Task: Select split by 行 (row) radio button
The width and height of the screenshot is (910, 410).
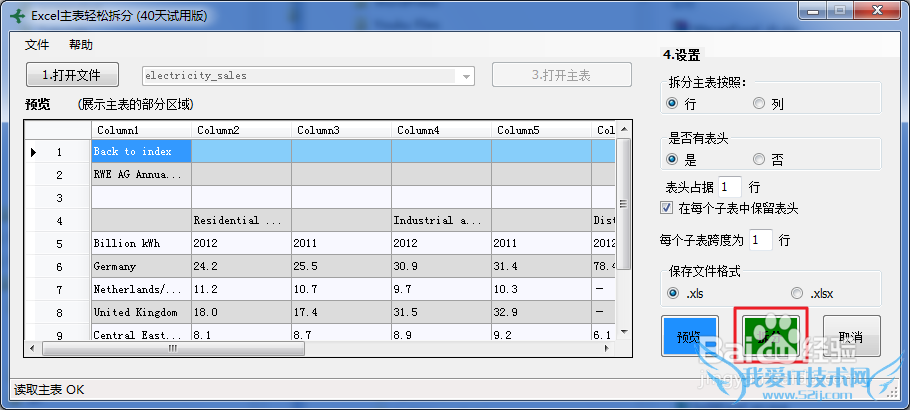Action: tap(673, 103)
